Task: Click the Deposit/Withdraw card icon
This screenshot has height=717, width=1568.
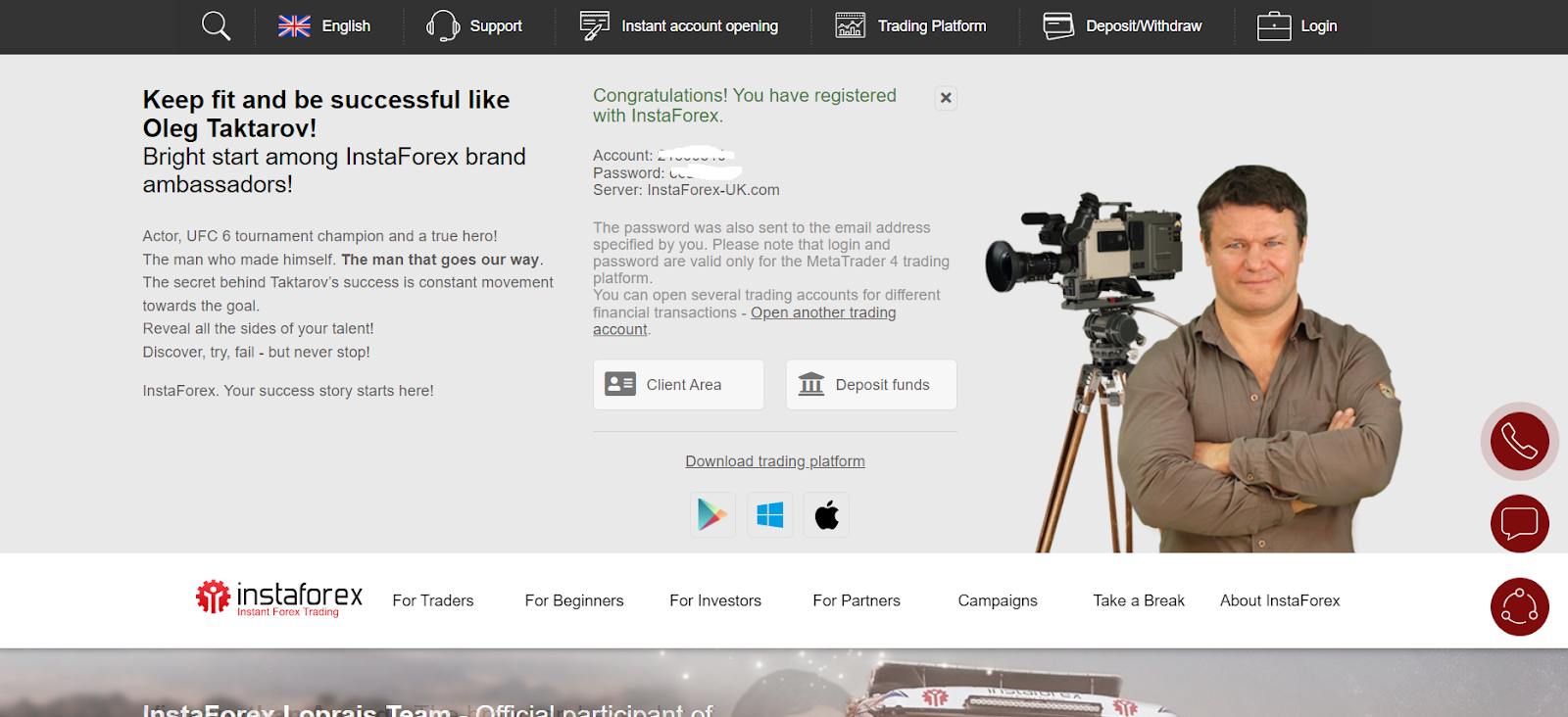Action: 1058,25
